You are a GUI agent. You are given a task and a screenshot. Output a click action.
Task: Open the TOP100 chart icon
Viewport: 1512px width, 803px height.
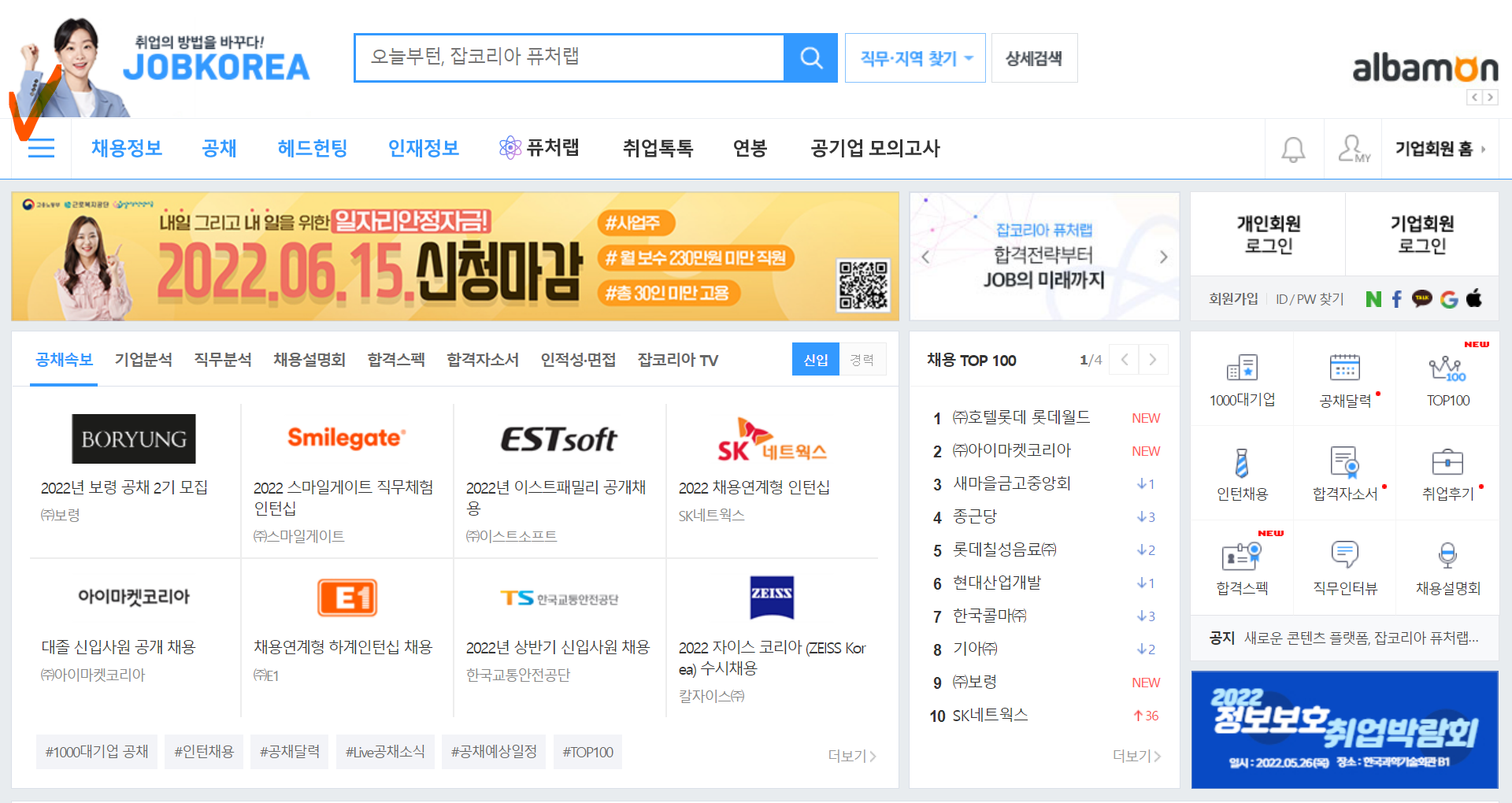pos(1447,368)
